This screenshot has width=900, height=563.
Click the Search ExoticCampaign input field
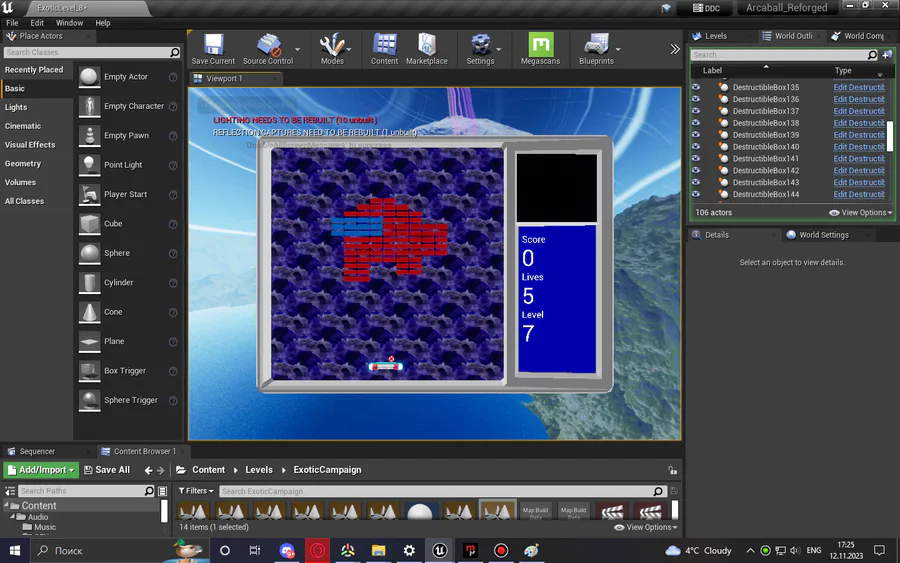click(x=443, y=491)
